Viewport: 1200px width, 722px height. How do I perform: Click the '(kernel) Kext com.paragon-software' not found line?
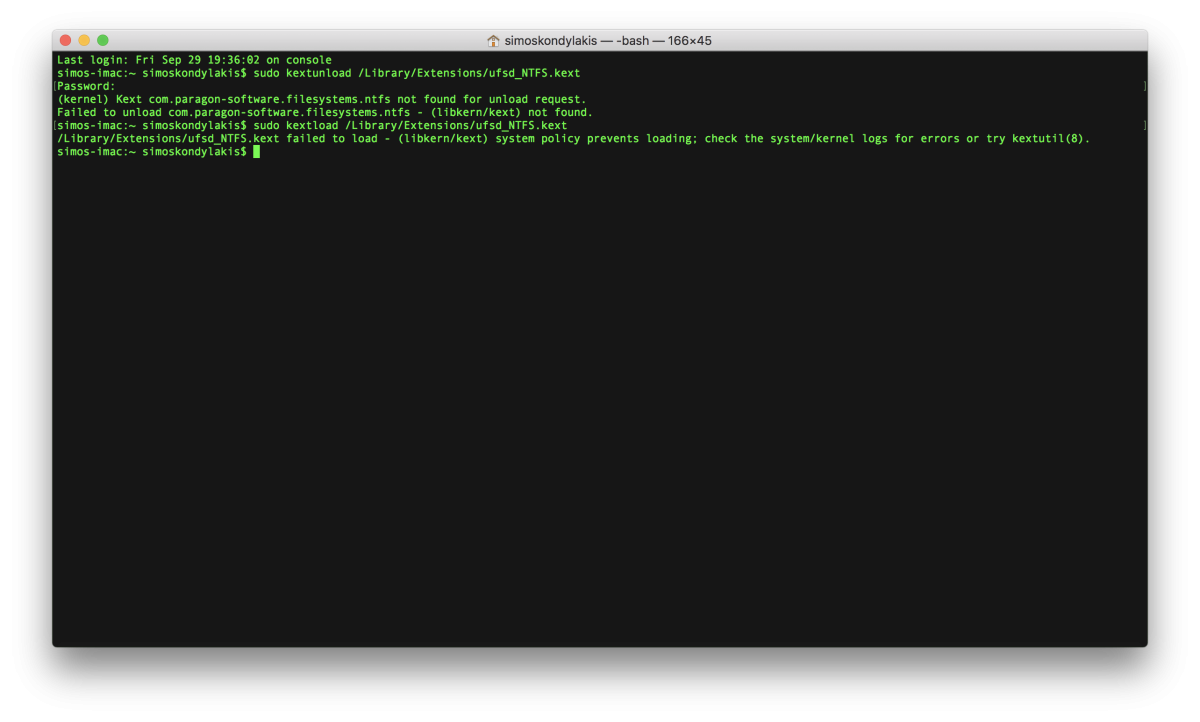(x=321, y=99)
